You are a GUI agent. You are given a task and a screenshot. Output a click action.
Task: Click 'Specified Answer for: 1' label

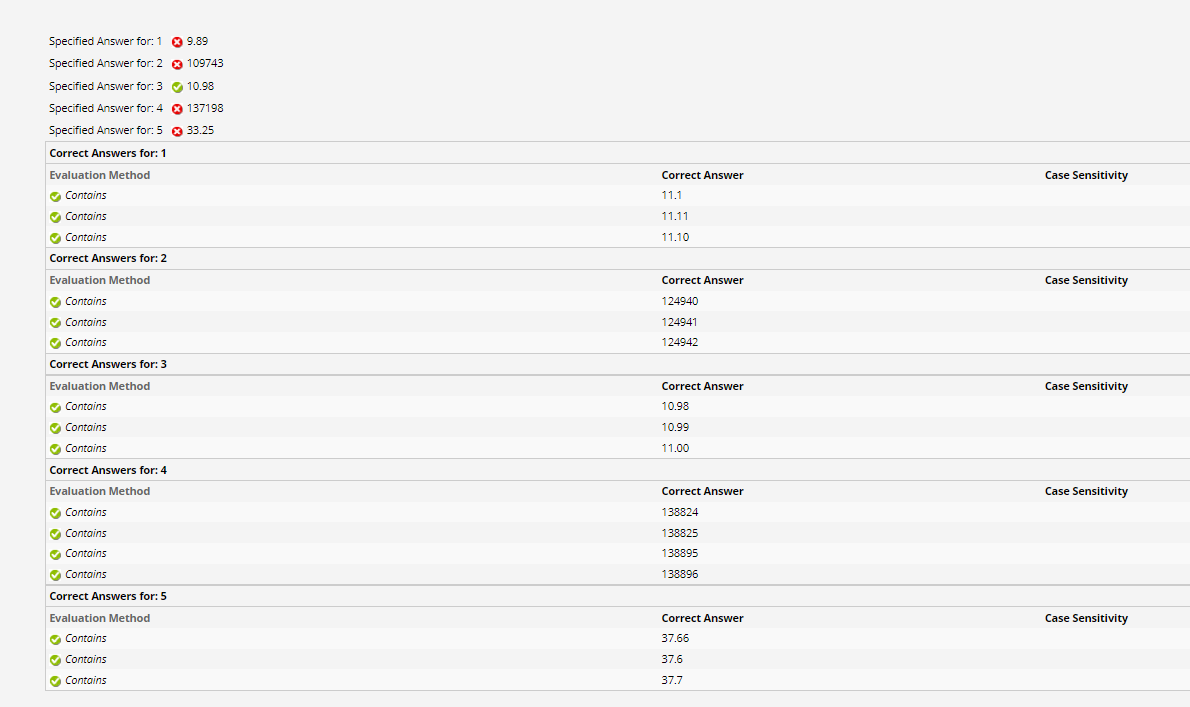105,41
